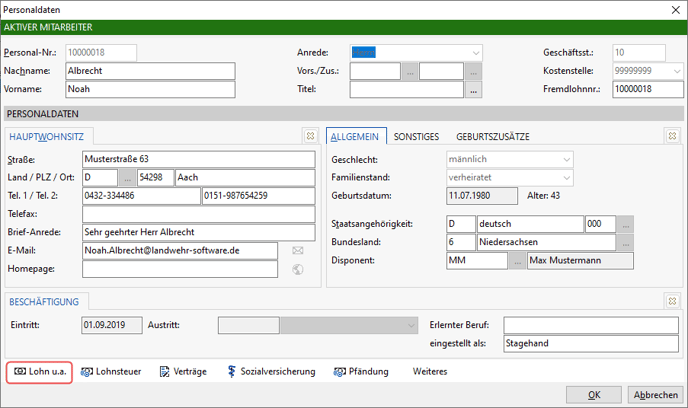Click the empty Erlernter Beruf field
688x408 pixels.
591,326
